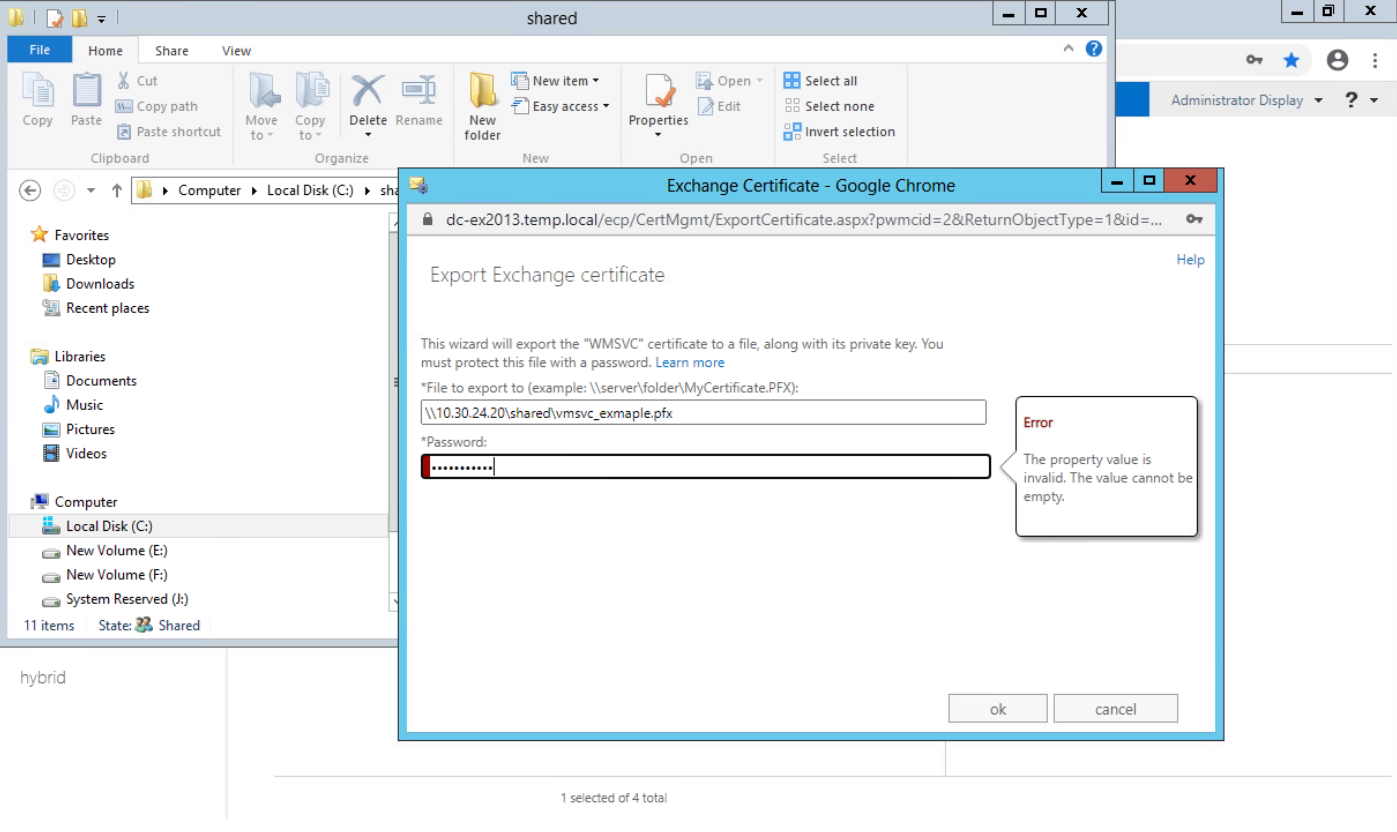Screen dimensions: 1397x832
Task: Open the View ribbon tab
Action: pos(237,51)
